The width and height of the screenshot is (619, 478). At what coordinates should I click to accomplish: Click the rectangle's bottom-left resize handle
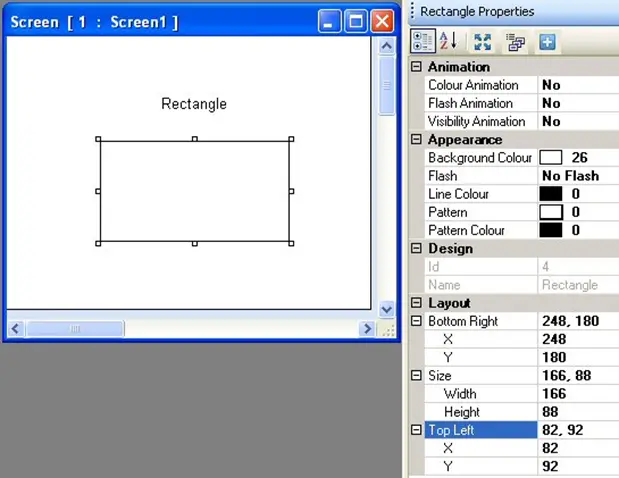(x=98, y=244)
